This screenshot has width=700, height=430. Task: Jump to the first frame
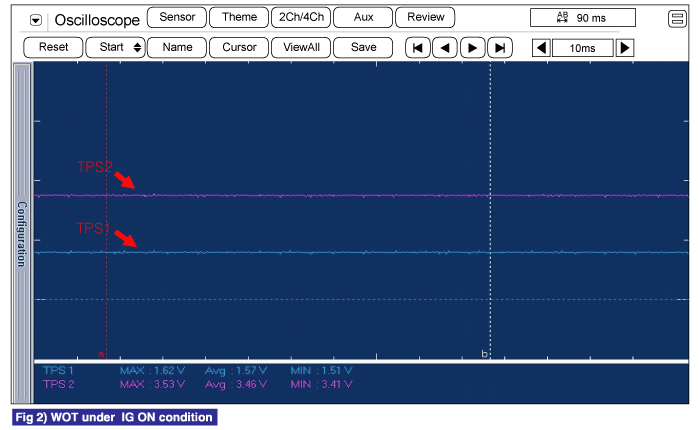click(418, 48)
